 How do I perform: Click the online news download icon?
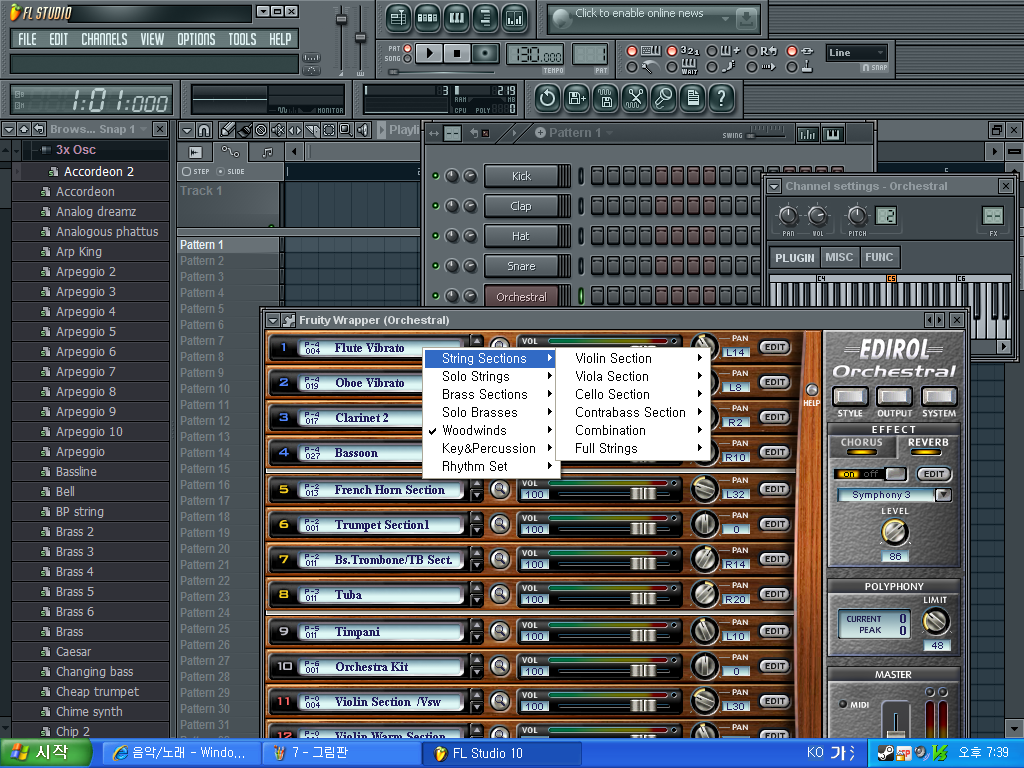pyautogui.click(x=746, y=20)
